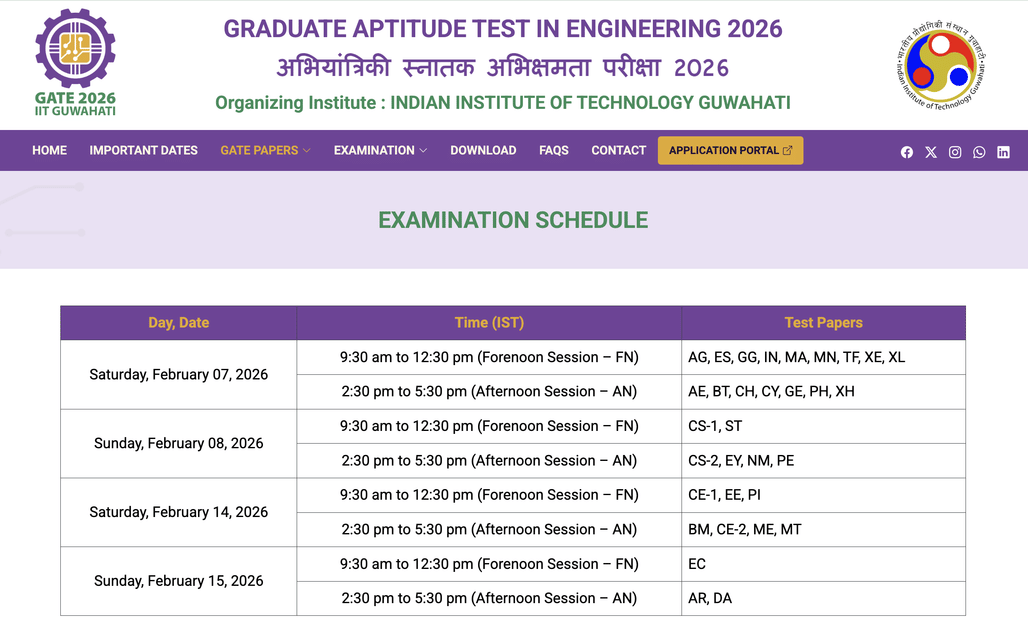Open the LinkedIn icon
This screenshot has width=1028, height=639.
click(x=1003, y=152)
